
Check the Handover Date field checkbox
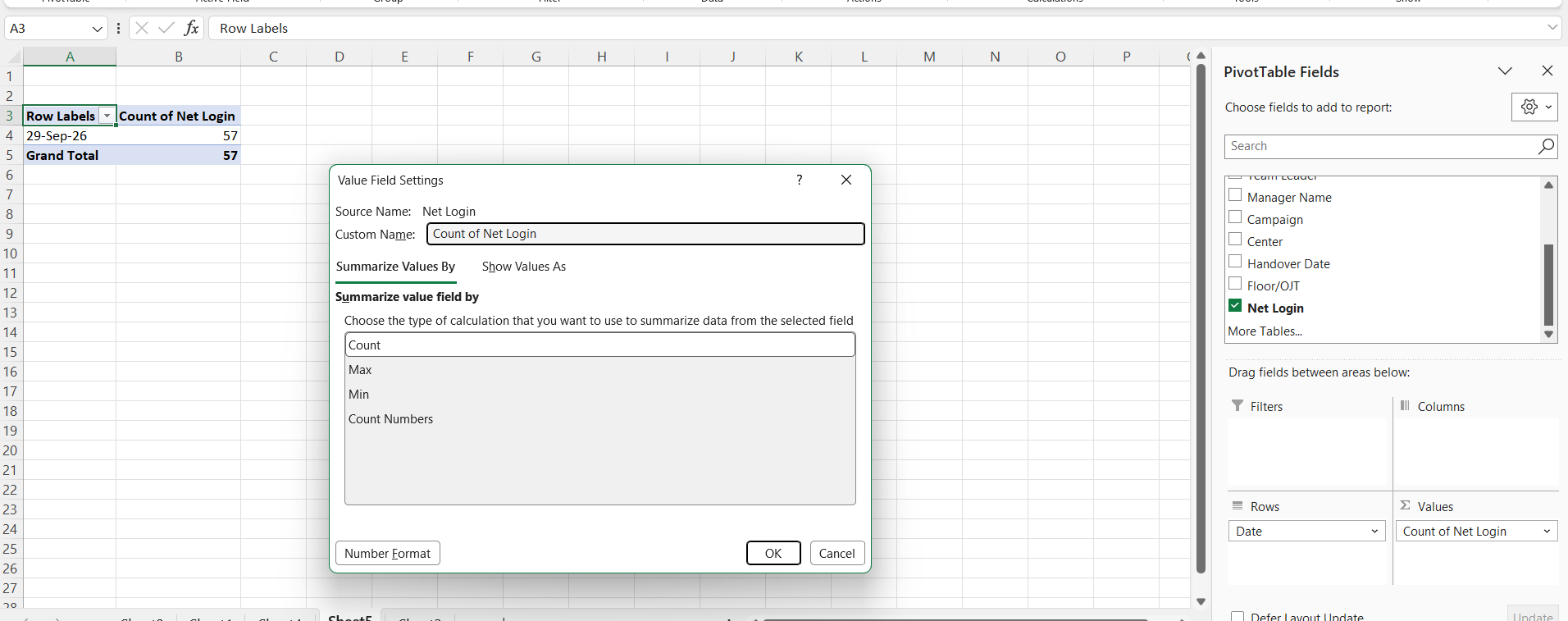point(1235,262)
